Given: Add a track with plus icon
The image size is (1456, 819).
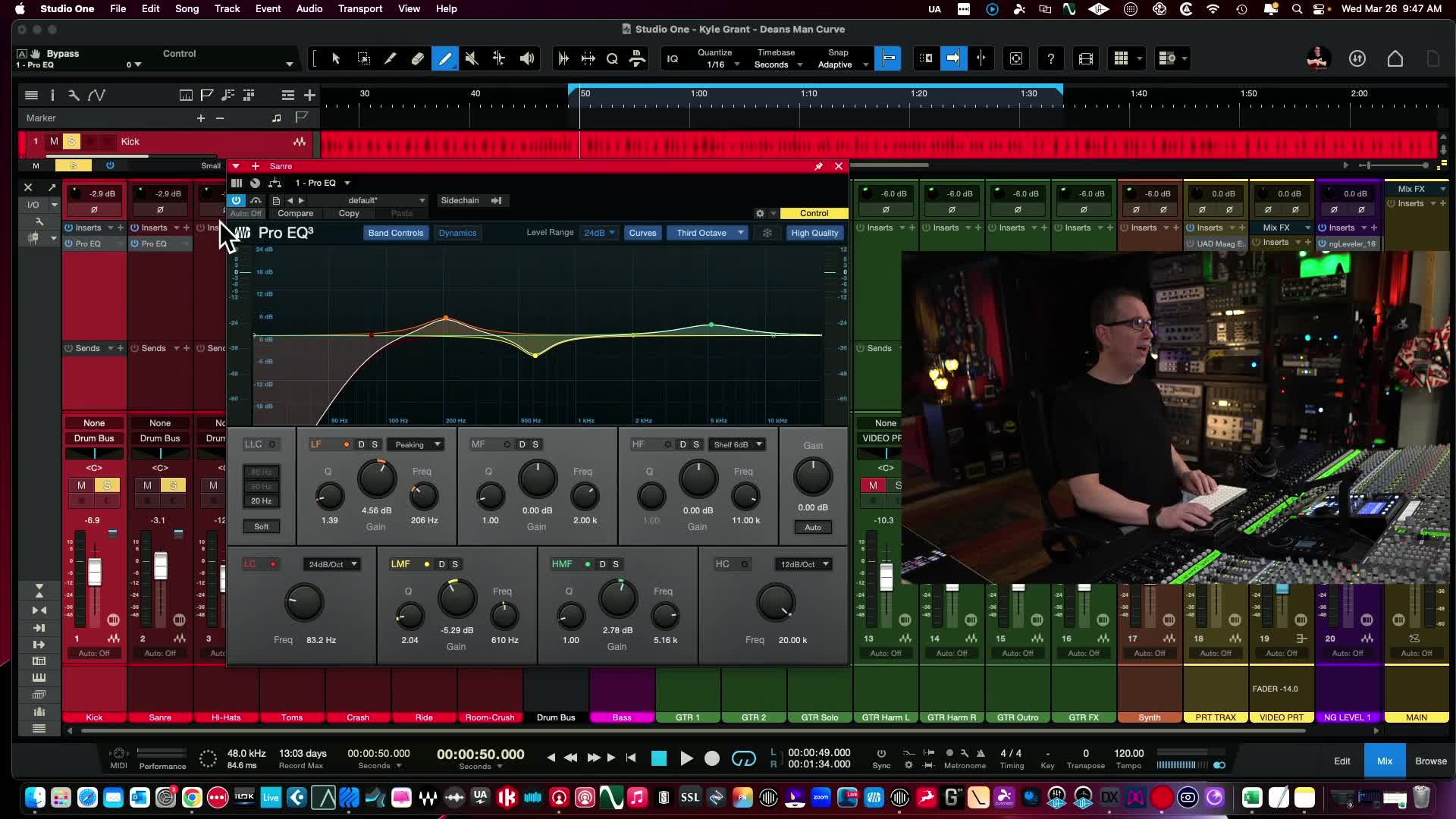Looking at the screenshot, I should pos(309,95).
